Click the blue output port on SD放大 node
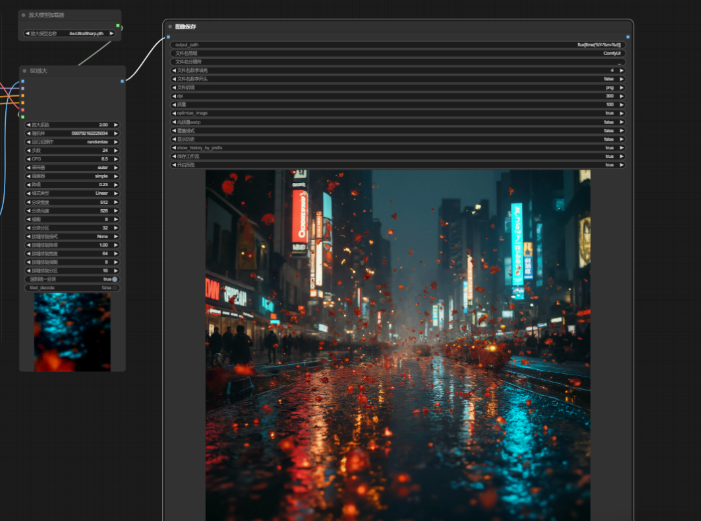Viewport: 701px width, 521px height. pyautogui.click(x=122, y=81)
